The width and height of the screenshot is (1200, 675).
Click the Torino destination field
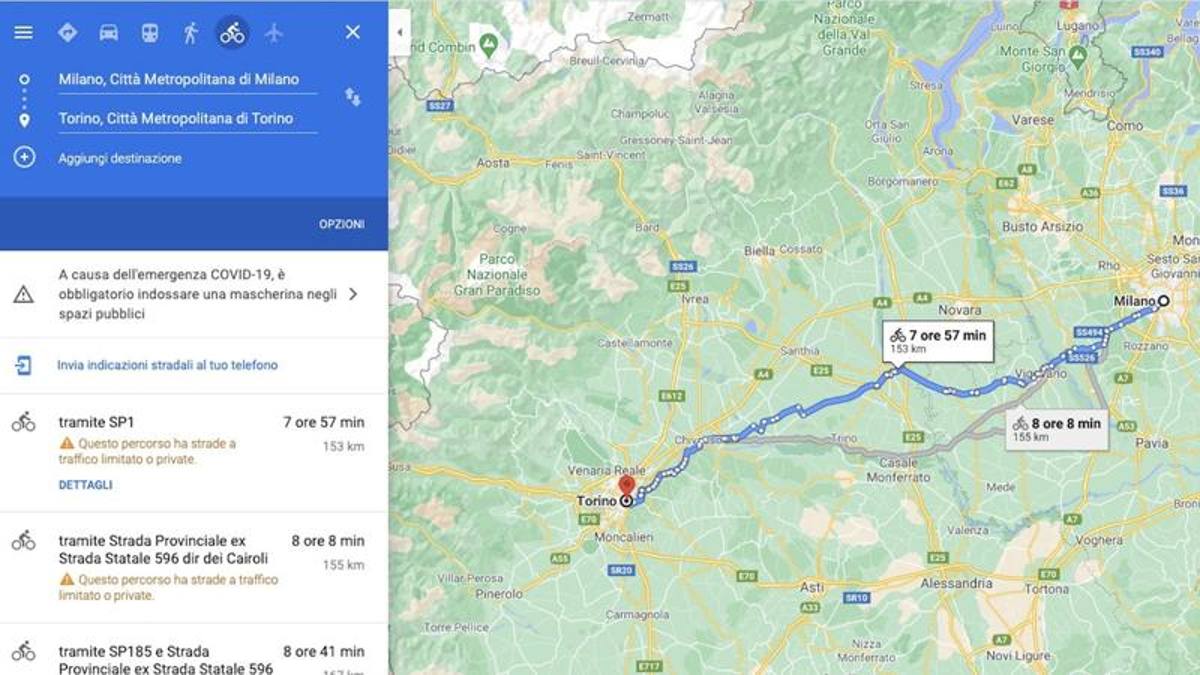pyautogui.click(x=187, y=119)
